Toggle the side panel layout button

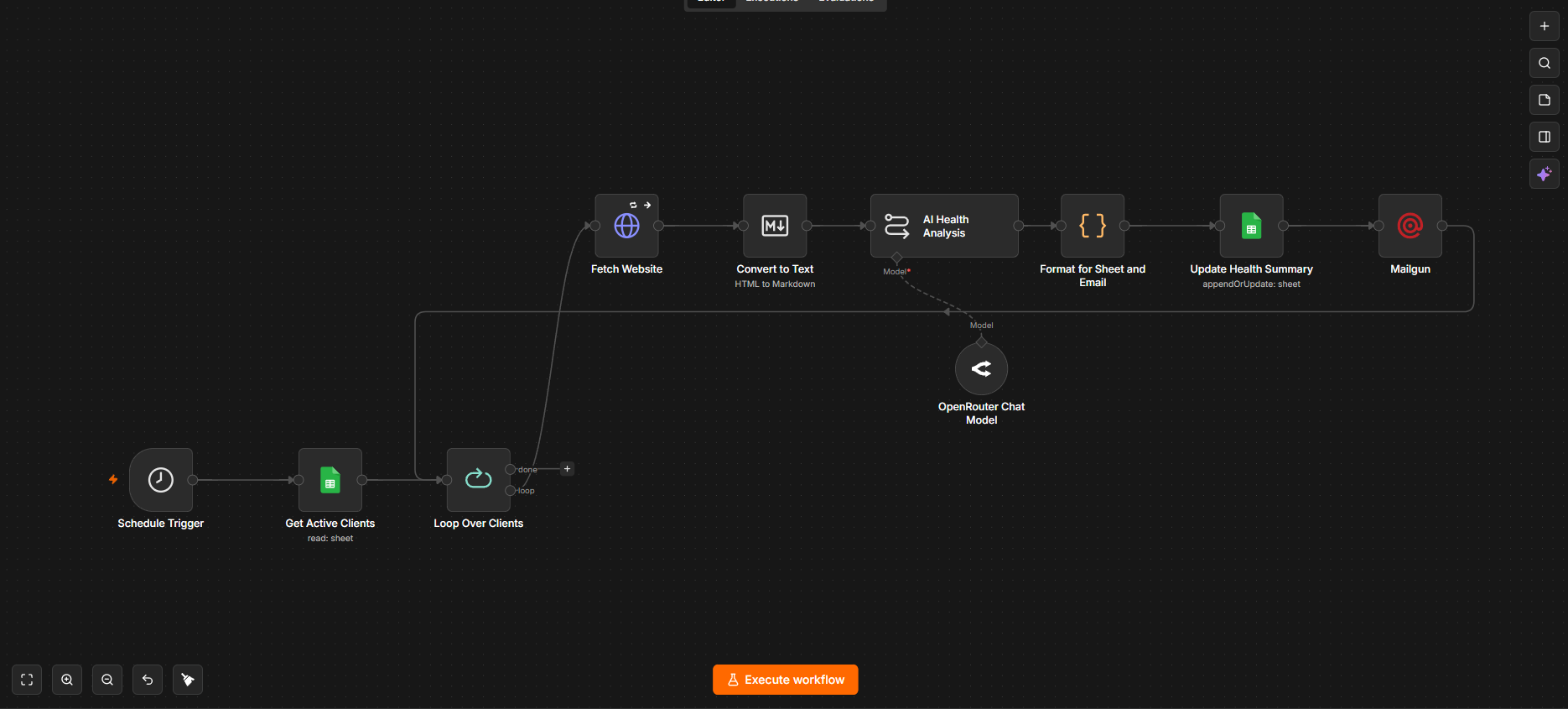click(x=1545, y=137)
